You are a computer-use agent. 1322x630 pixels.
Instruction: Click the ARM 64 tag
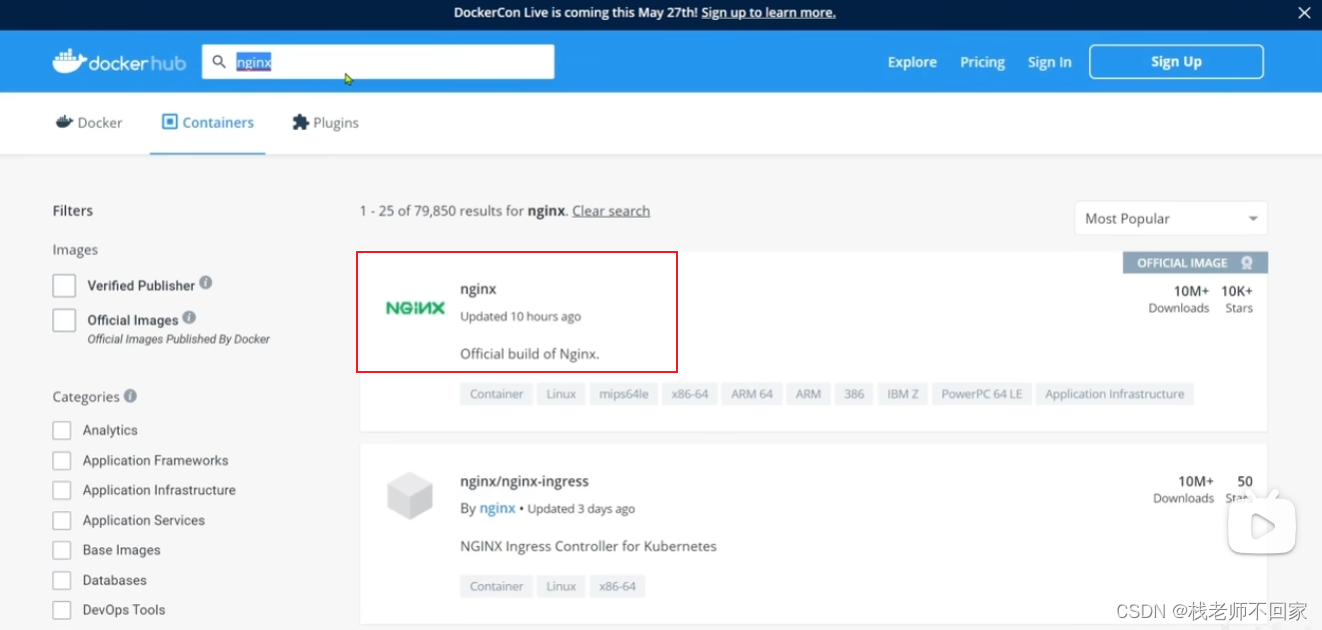(x=752, y=394)
